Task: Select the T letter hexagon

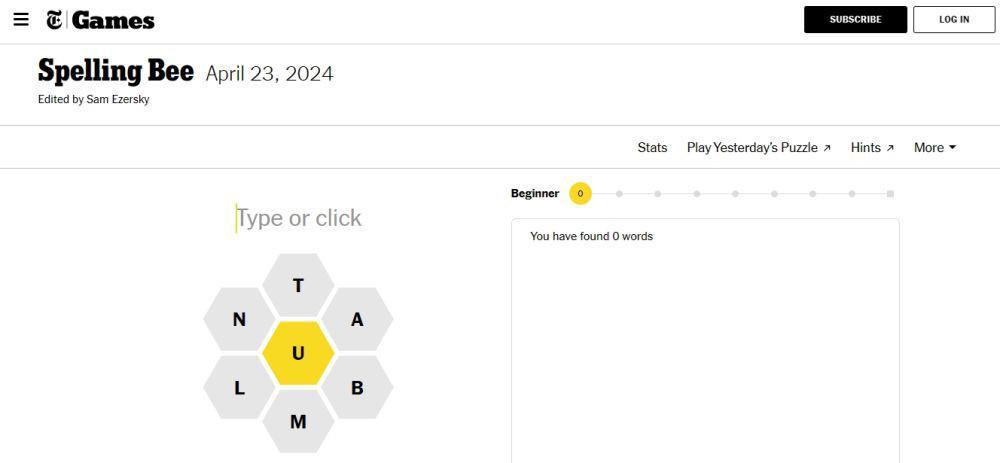Action: tap(298, 285)
